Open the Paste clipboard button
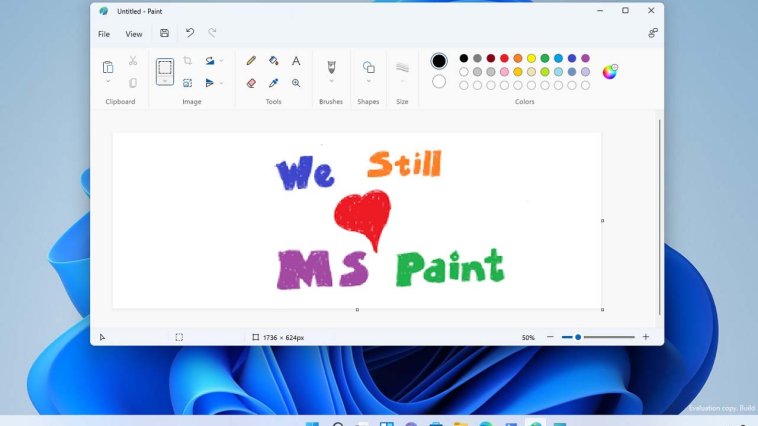Viewport: 758px width, 426px height. pos(108,67)
